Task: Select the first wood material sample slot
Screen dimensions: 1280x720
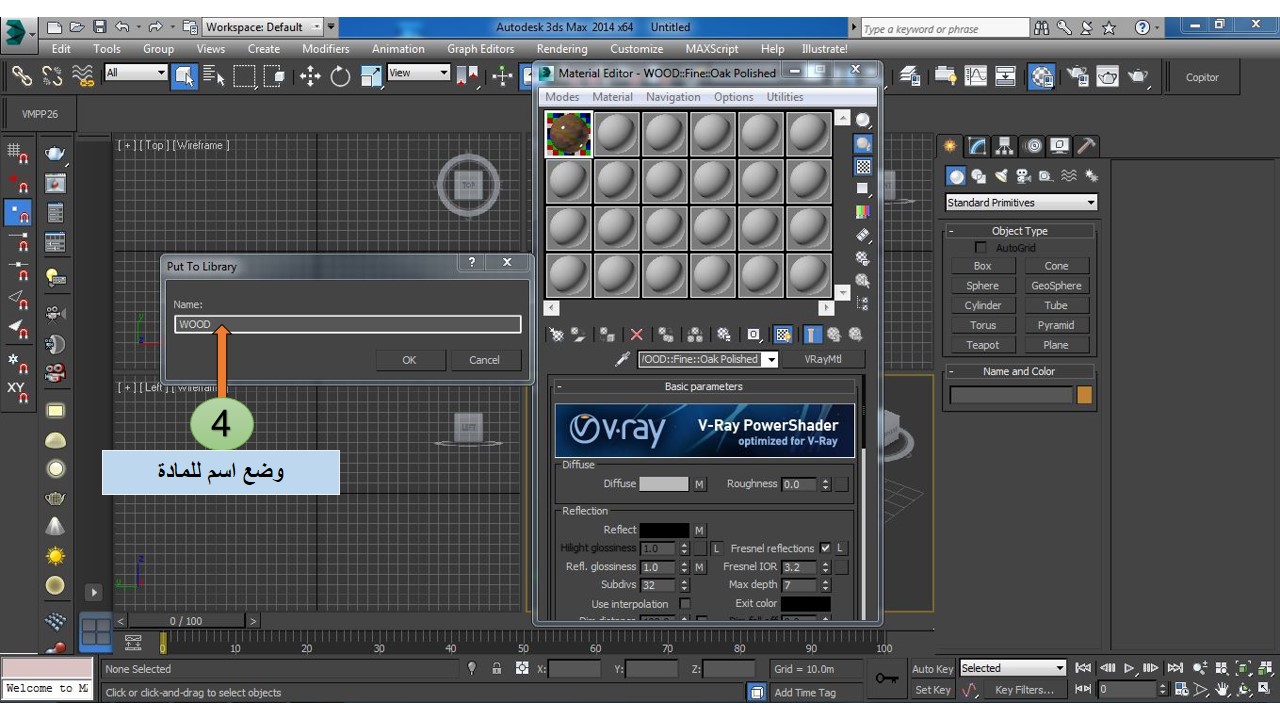Action: tap(569, 133)
